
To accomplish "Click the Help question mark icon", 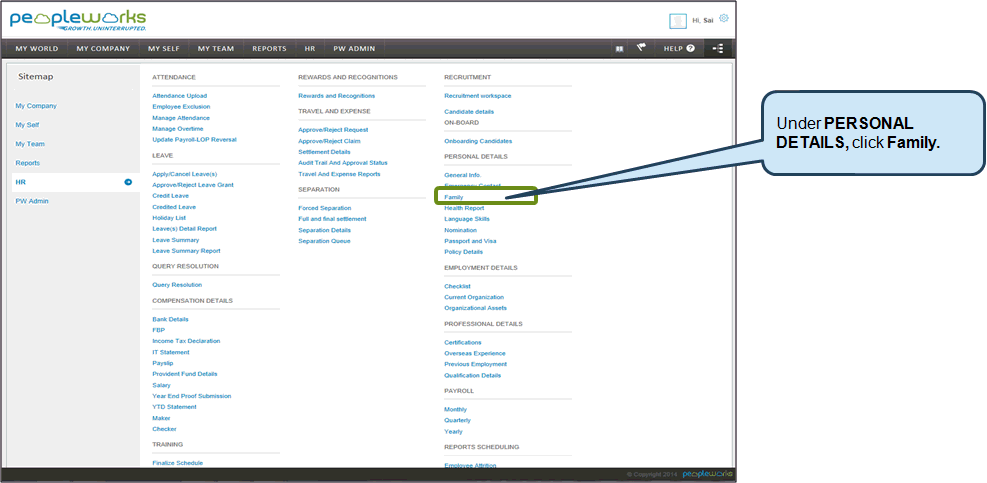I will [690, 48].
